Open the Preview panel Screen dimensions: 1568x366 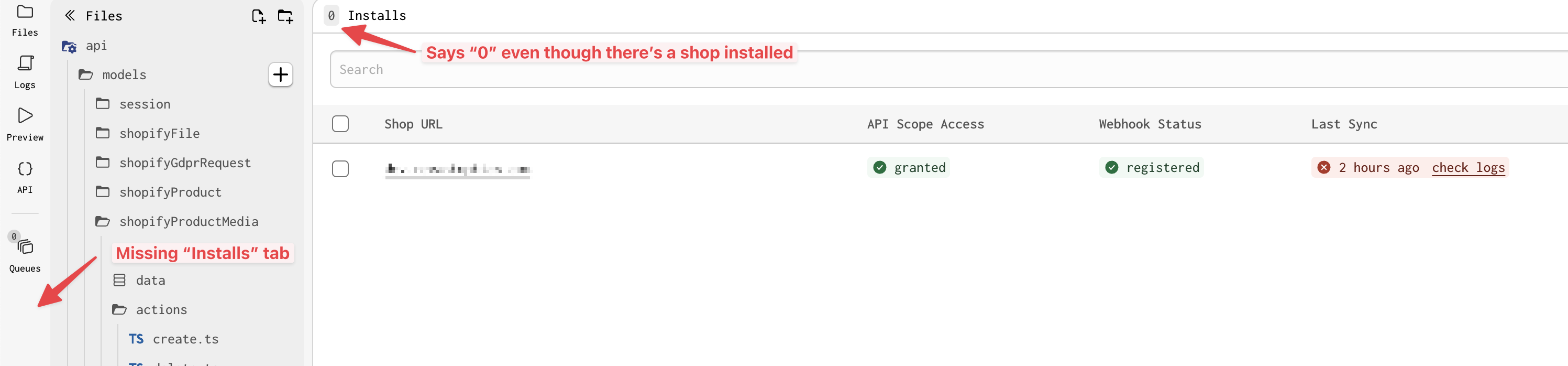(25, 124)
